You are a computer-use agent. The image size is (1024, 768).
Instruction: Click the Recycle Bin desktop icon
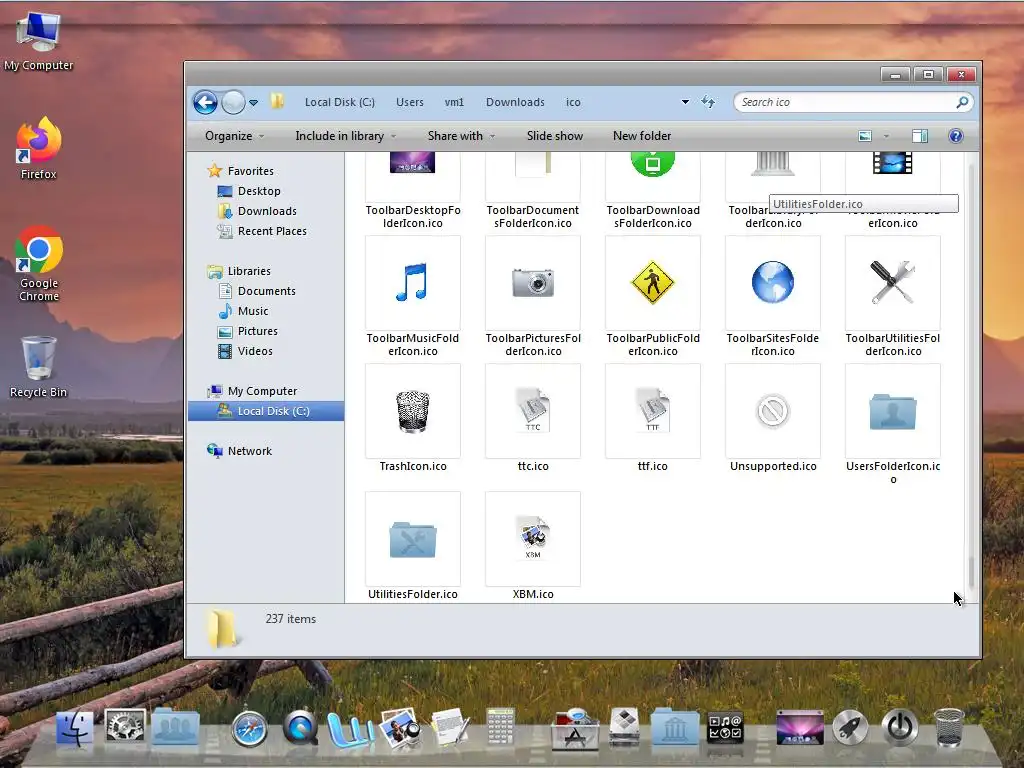pyautogui.click(x=38, y=366)
